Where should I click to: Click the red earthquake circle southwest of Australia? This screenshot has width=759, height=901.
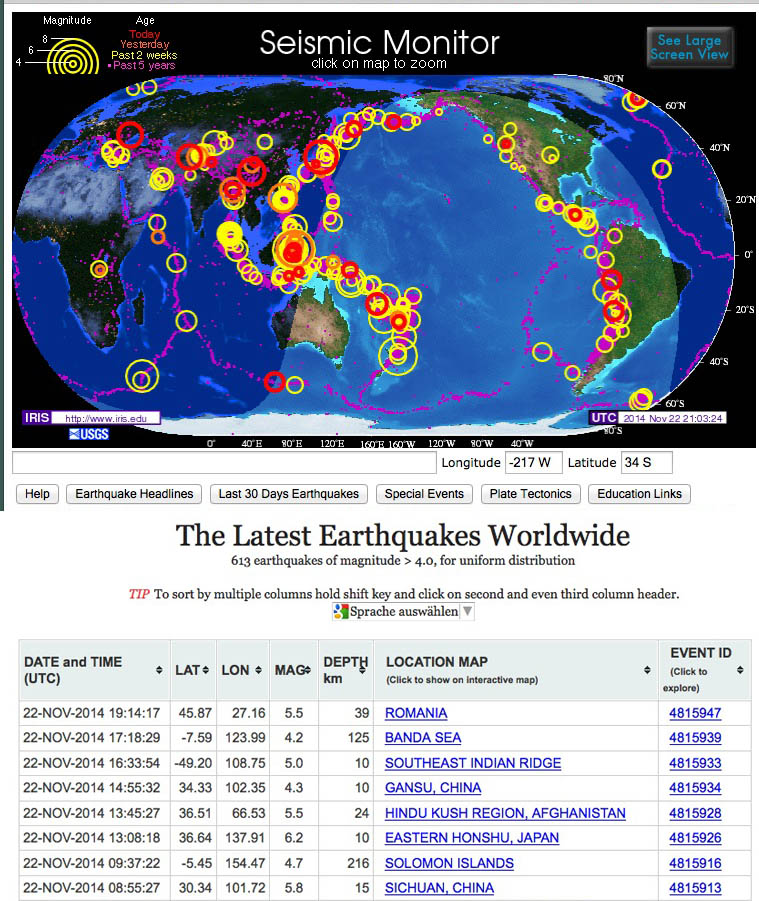(275, 382)
